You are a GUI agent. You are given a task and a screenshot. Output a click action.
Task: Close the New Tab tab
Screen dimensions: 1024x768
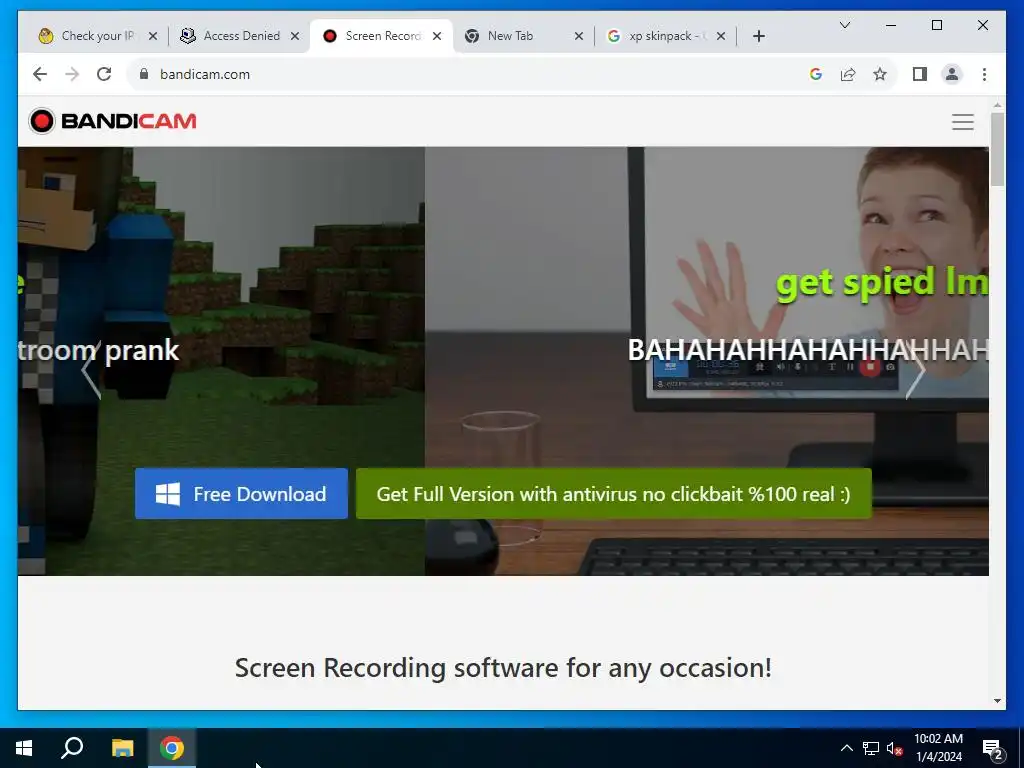(579, 36)
